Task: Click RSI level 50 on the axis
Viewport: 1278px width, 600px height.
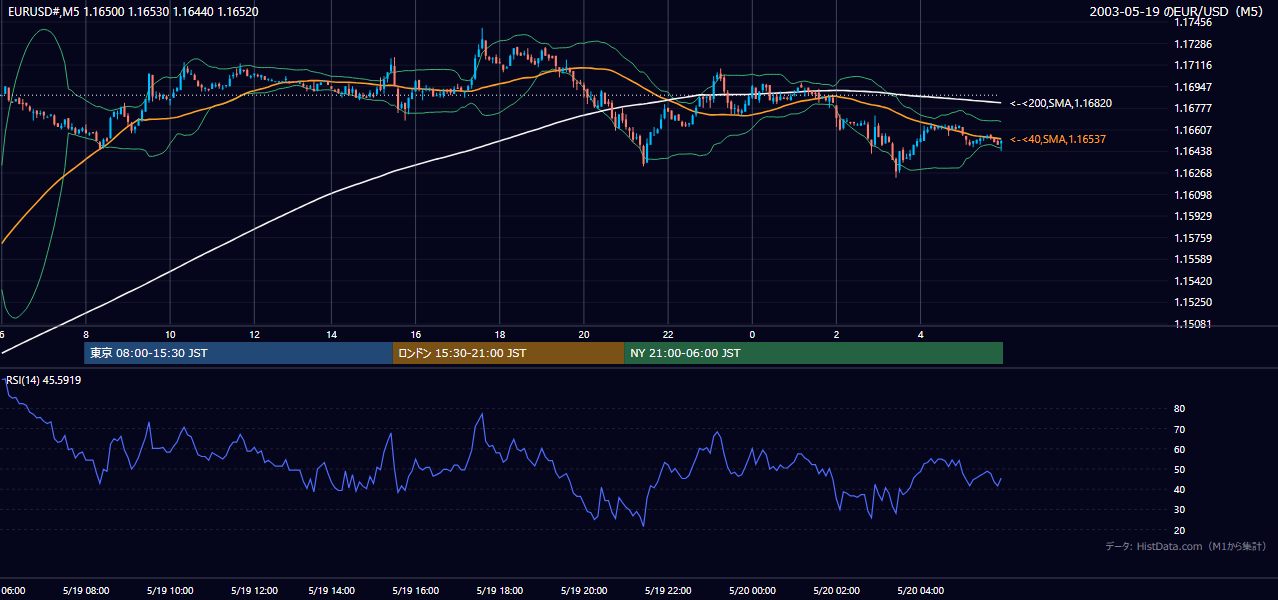Action: click(1179, 469)
